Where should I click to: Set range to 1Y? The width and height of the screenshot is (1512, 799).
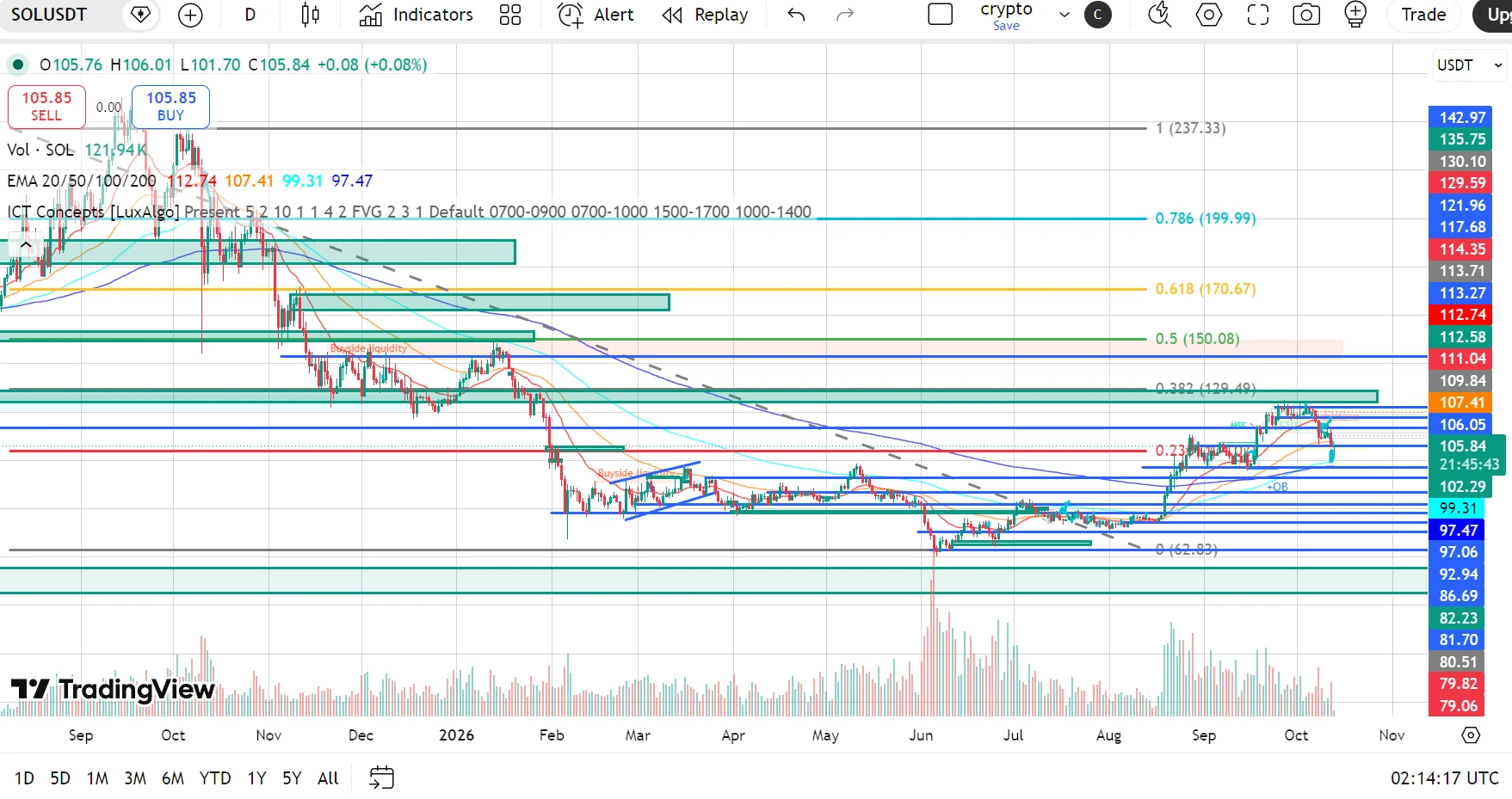point(256,778)
